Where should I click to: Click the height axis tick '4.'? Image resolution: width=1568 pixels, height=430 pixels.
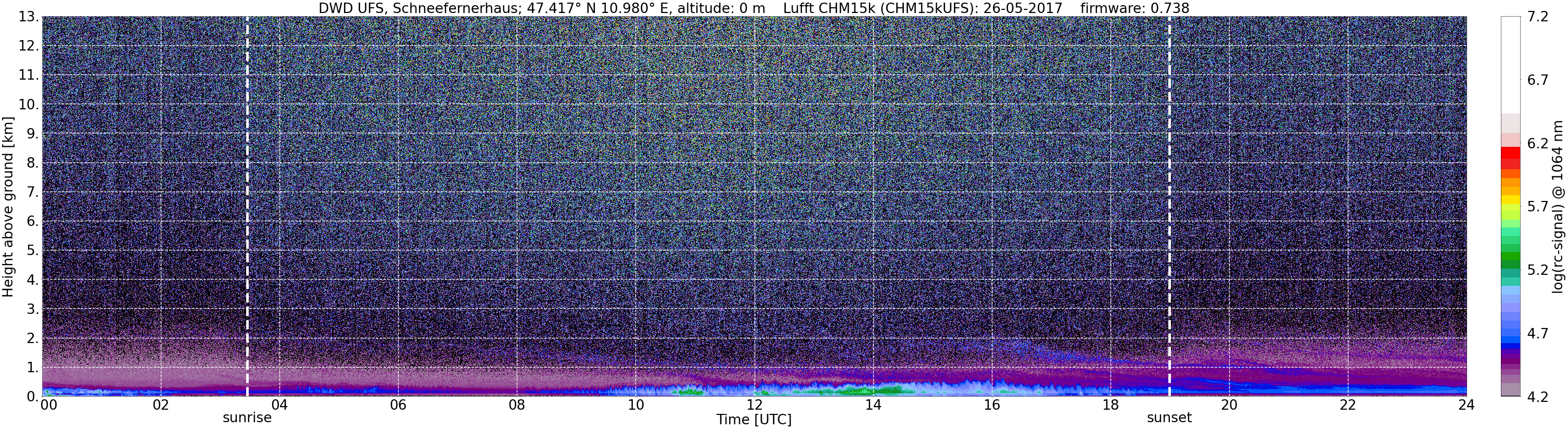click(33, 280)
